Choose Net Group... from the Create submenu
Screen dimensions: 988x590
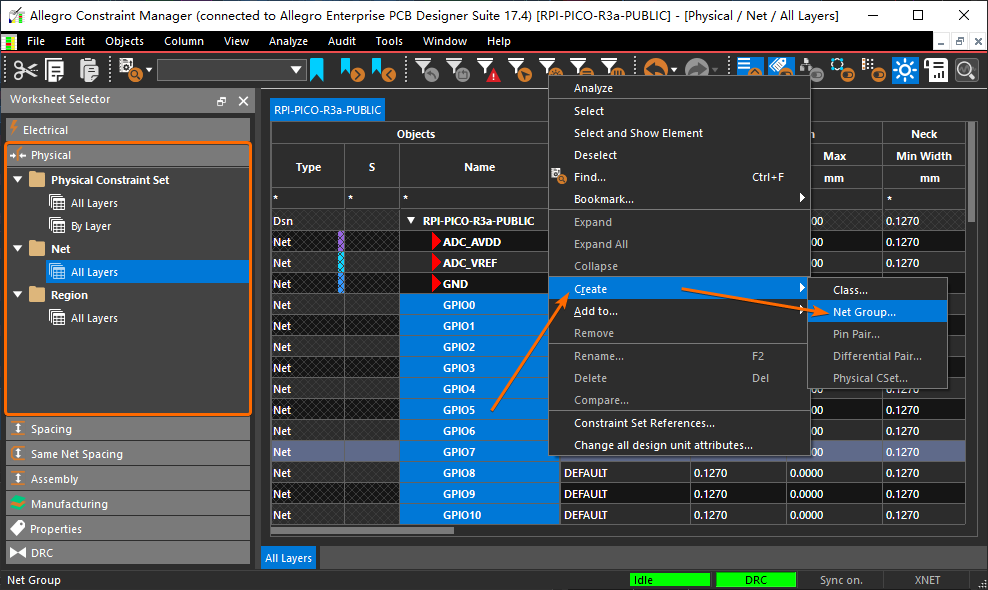864,311
